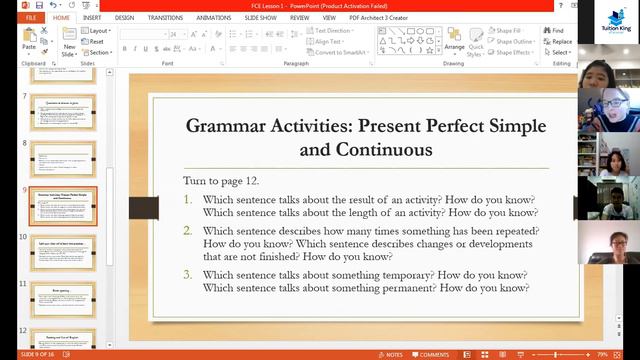Click the Save icon in quick access toolbar
Image resolution: width=640 pixels, height=360 pixels.
39,5
